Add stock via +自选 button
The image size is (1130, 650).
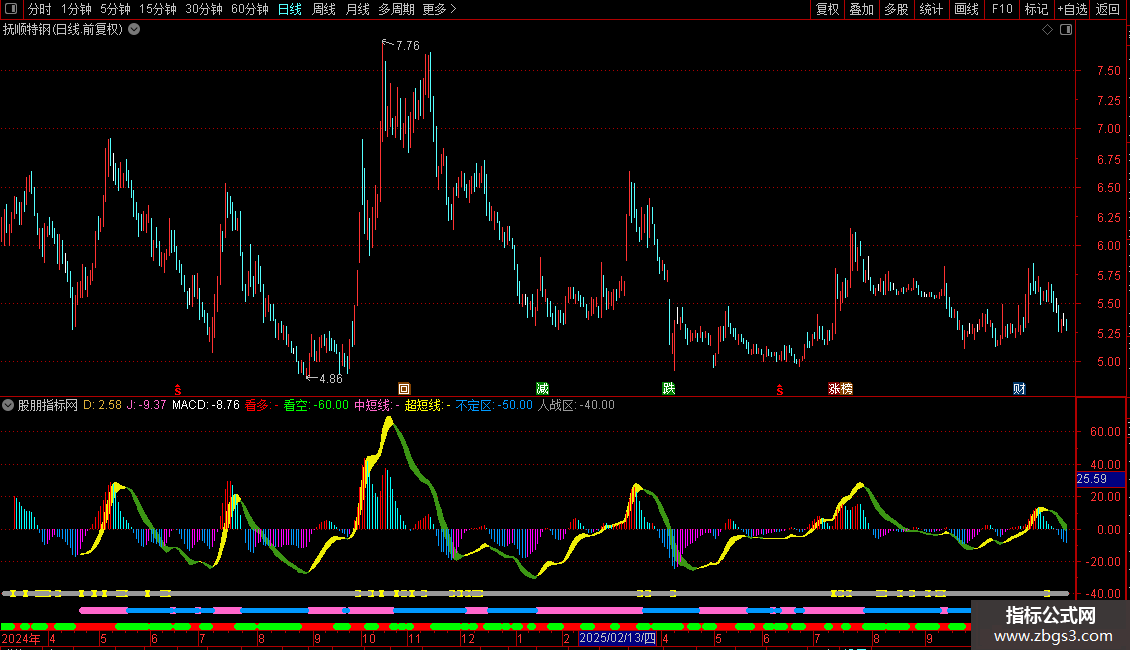1072,9
